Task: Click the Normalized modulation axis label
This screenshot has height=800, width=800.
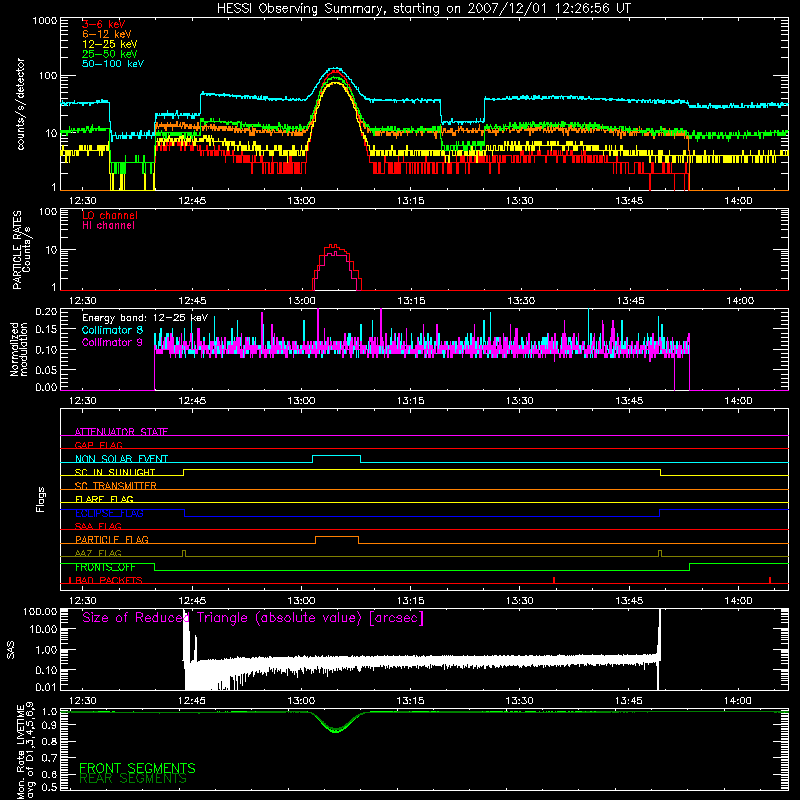Action: (19, 349)
